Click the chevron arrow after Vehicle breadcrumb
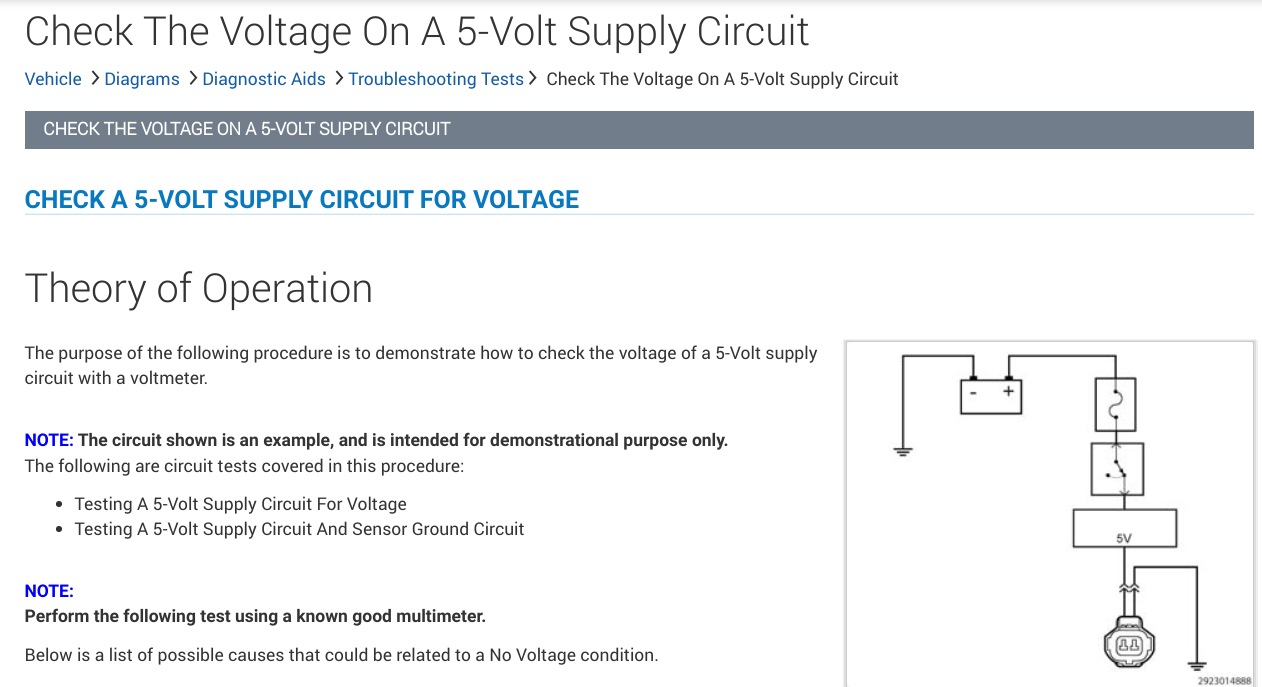 [94, 78]
